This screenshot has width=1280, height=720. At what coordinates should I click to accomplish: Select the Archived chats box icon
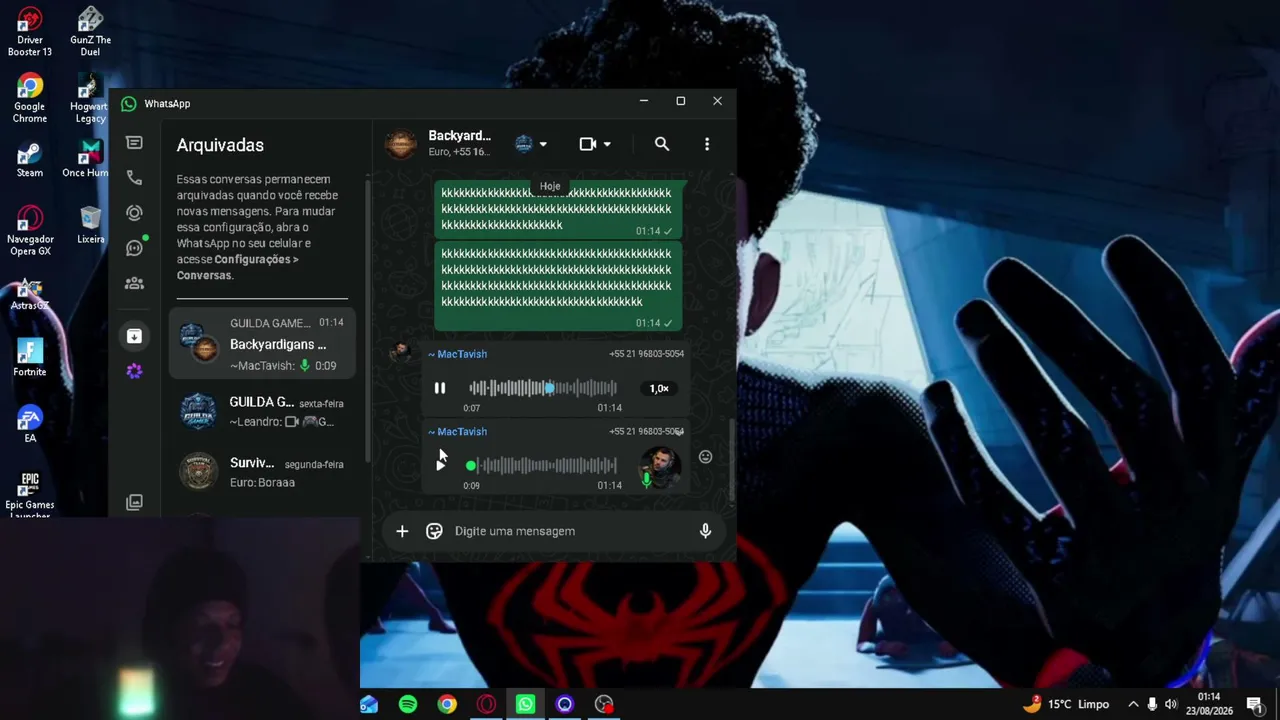click(134, 336)
